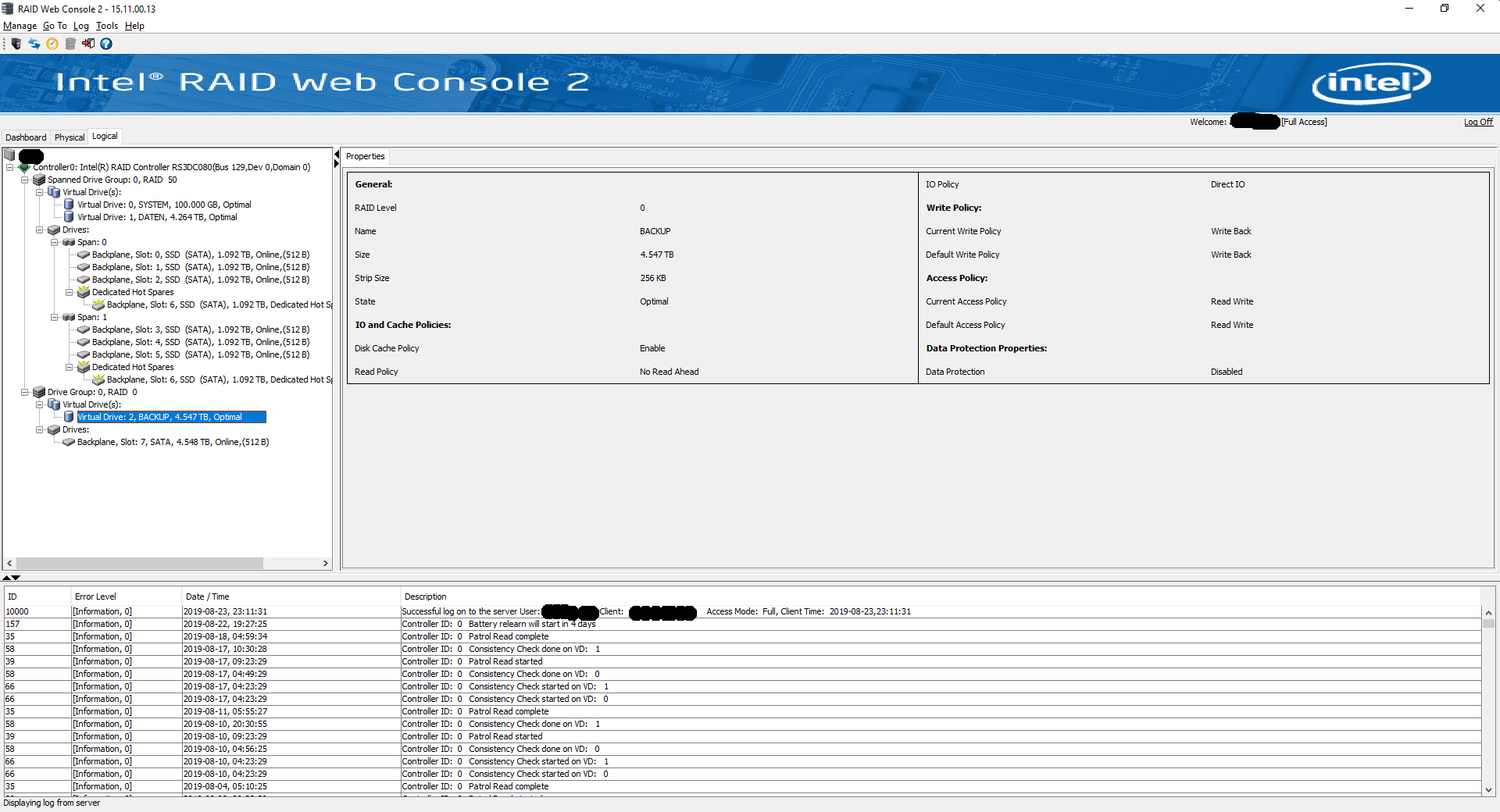The image size is (1500, 812).
Task: Open the Log menu
Action: click(x=81, y=26)
